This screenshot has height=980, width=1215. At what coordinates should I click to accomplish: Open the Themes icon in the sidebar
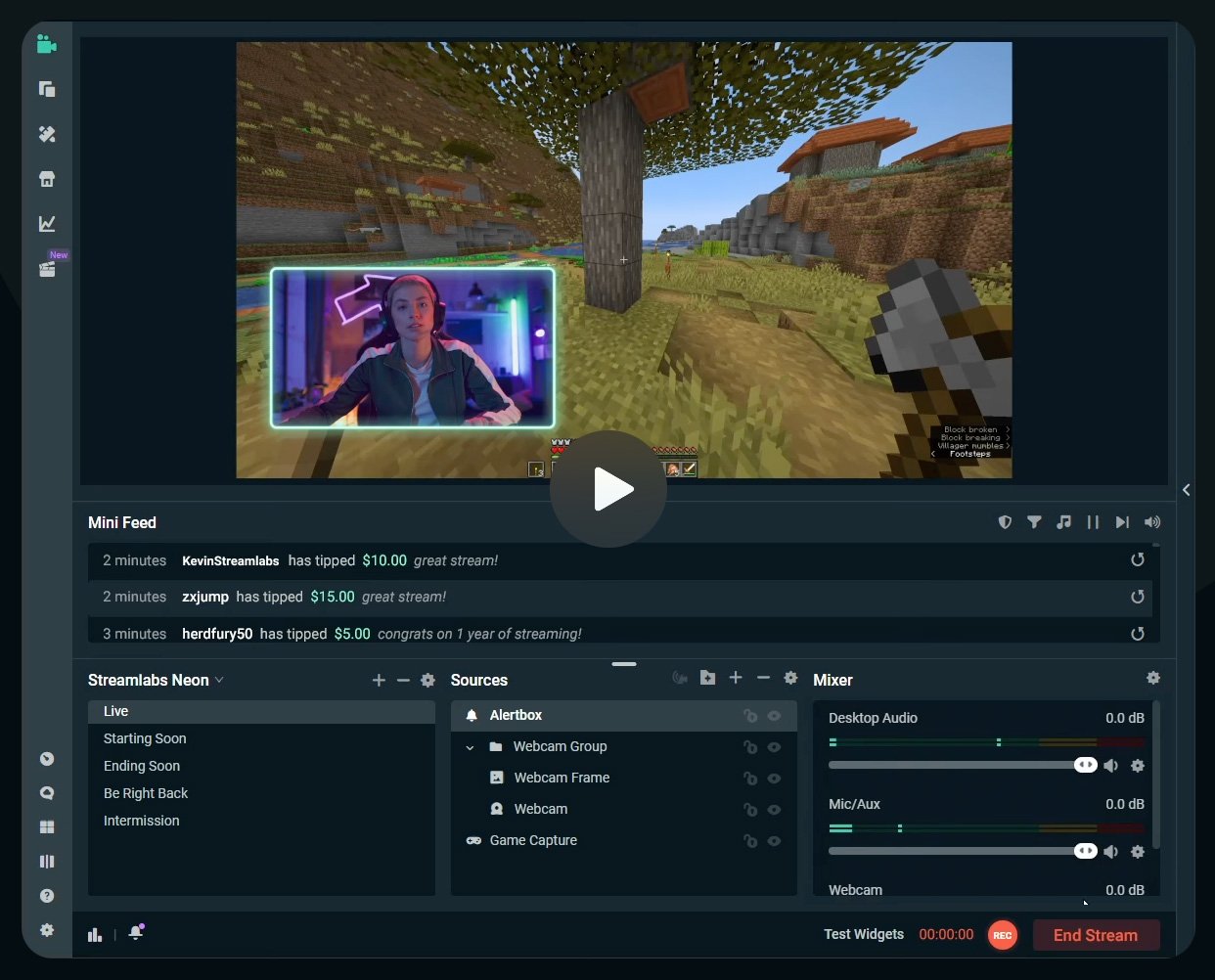pyautogui.click(x=46, y=134)
